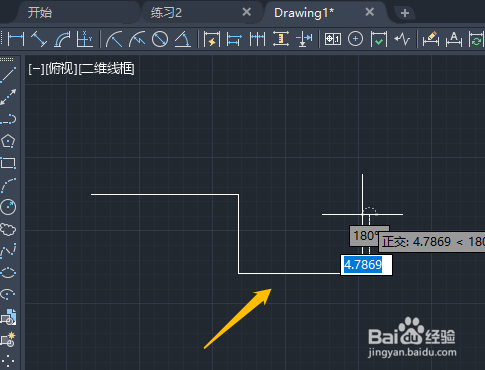Open the Dimension Text Edit tool
Screen dimensions: 485x370
click(x=454, y=39)
